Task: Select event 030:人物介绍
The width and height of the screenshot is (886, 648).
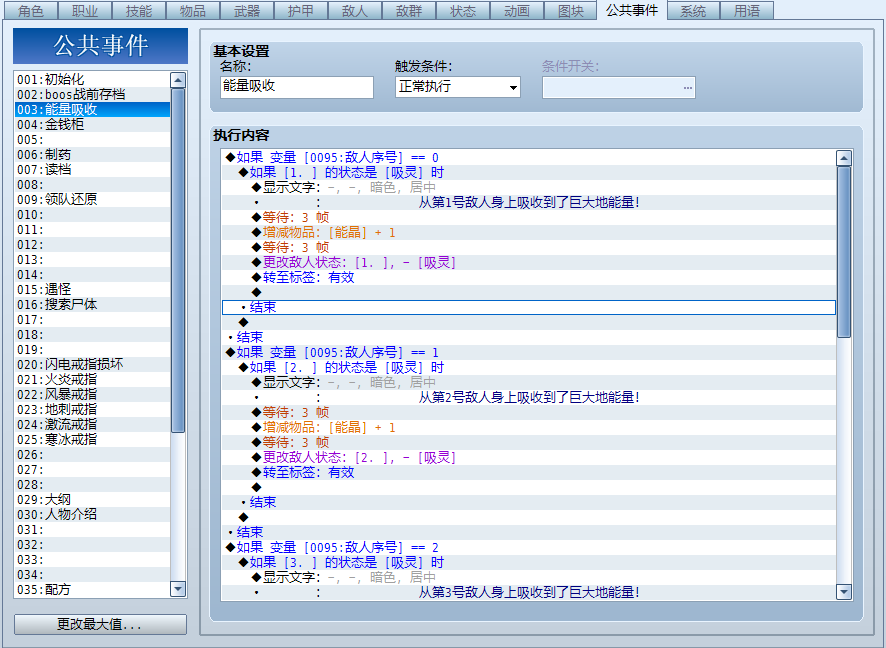Action: click(x=93, y=515)
